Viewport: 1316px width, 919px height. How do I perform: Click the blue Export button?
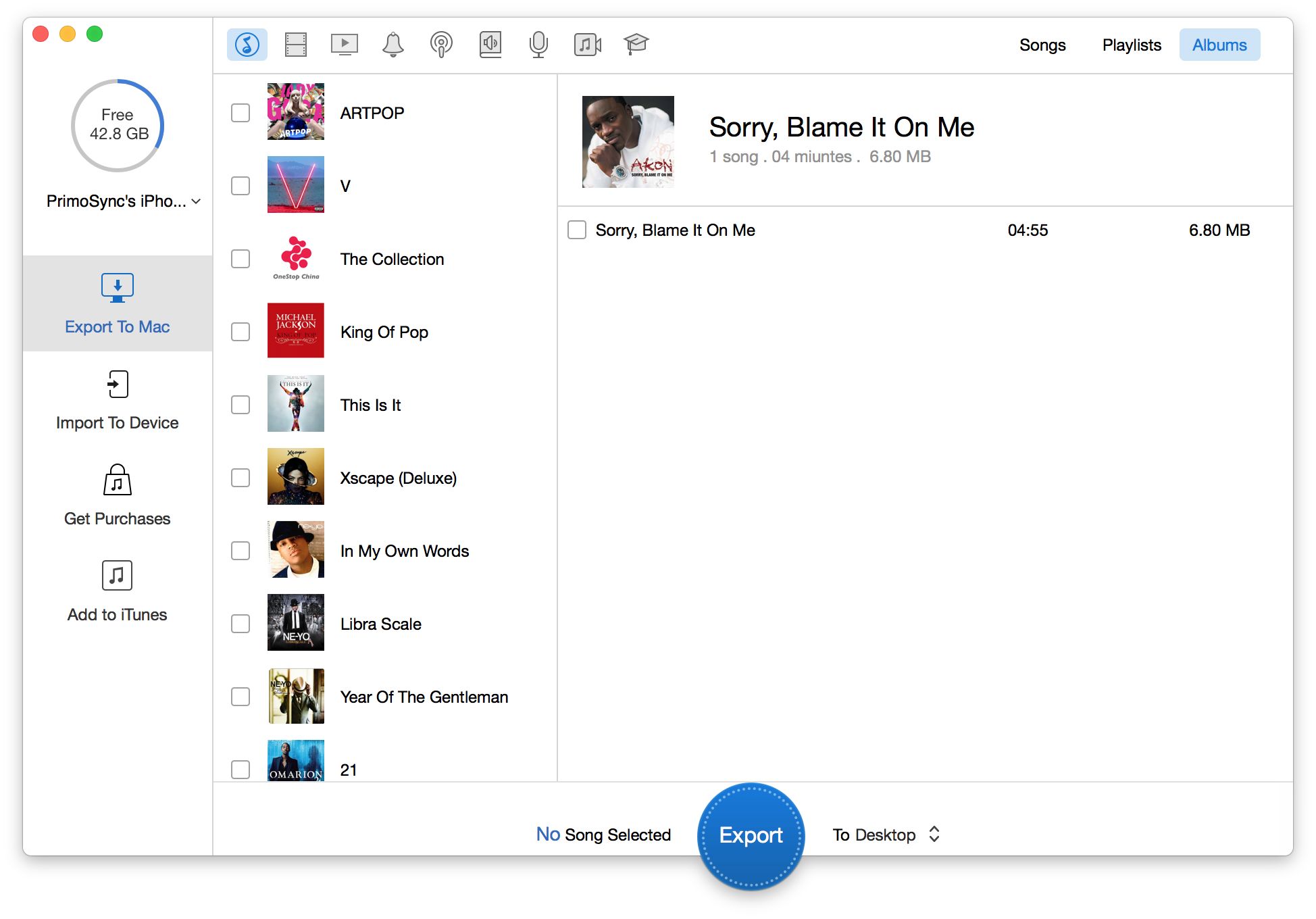pos(751,836)
